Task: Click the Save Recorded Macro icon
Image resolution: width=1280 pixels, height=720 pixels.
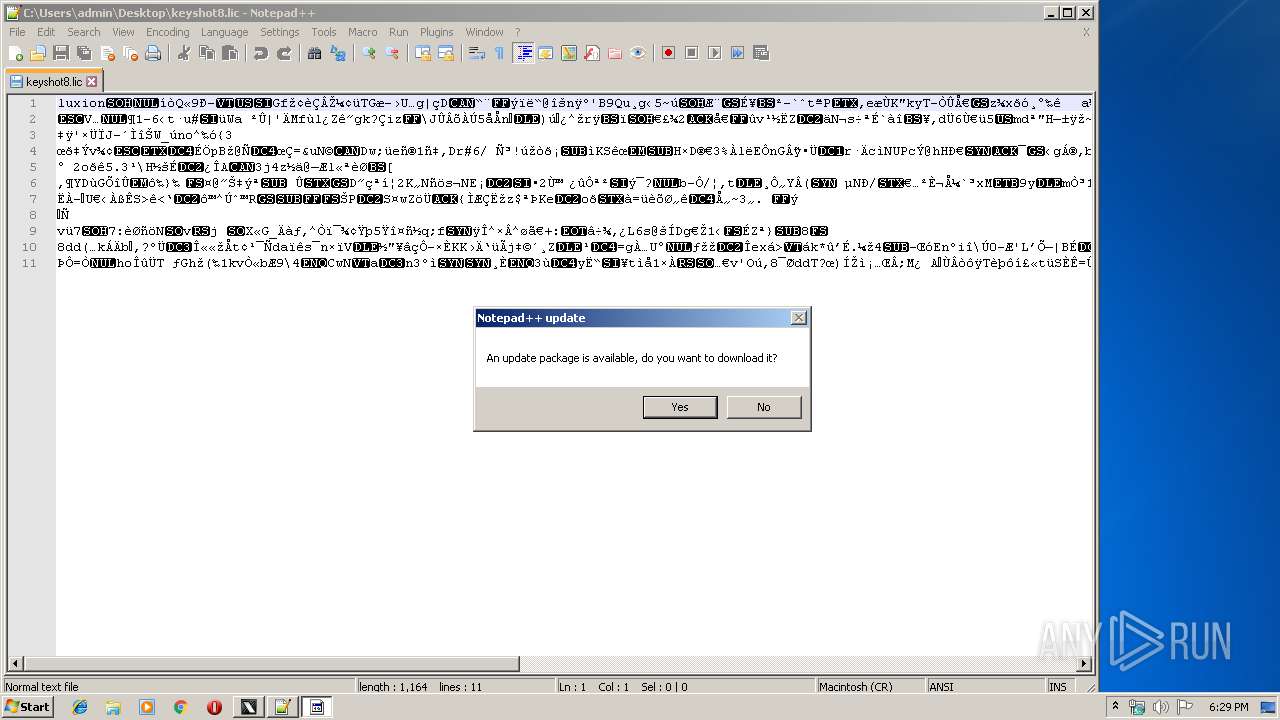Action: pyautogui.click(x=761, y=53)
